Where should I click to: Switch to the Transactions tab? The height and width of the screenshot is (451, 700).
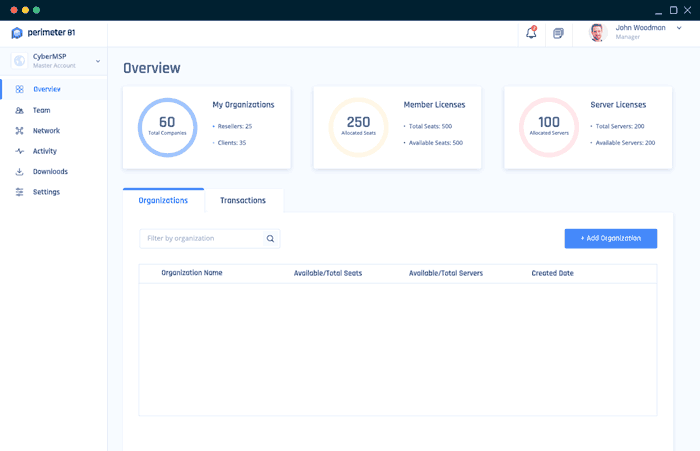[x=243, y=201]
